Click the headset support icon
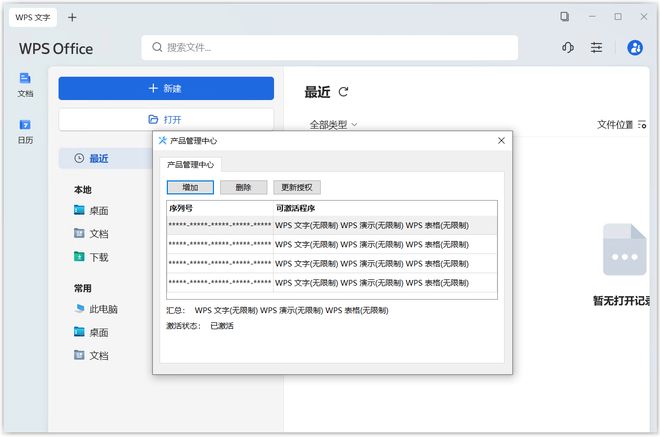The image size is (660, 437). (568, 48)
